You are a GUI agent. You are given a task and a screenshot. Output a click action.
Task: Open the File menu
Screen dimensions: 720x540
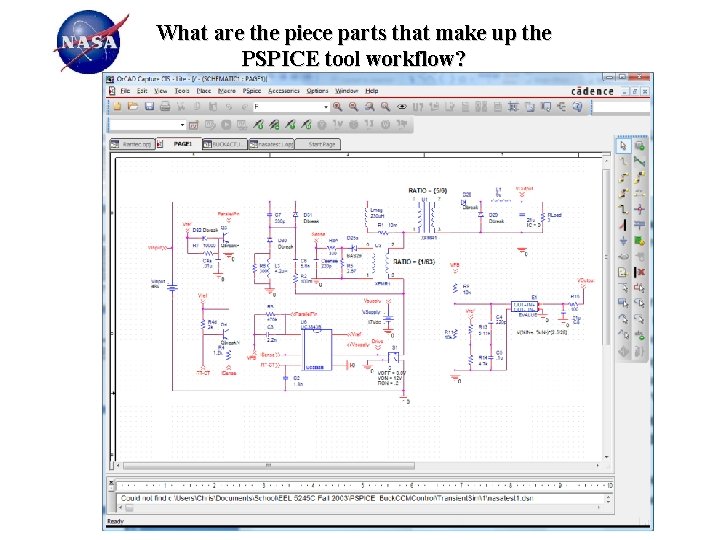[x=125, y=91]
